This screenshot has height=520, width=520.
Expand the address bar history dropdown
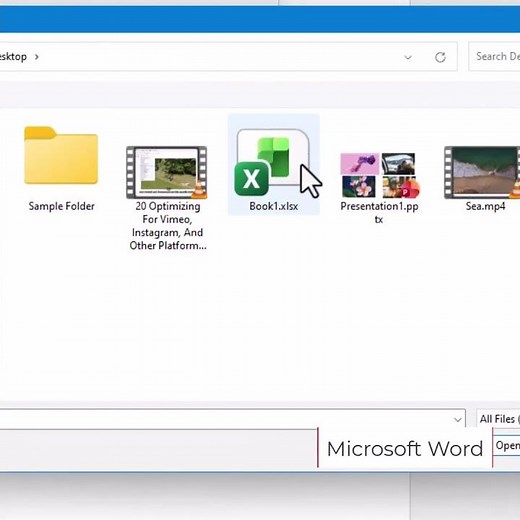(x=408, y=57)
